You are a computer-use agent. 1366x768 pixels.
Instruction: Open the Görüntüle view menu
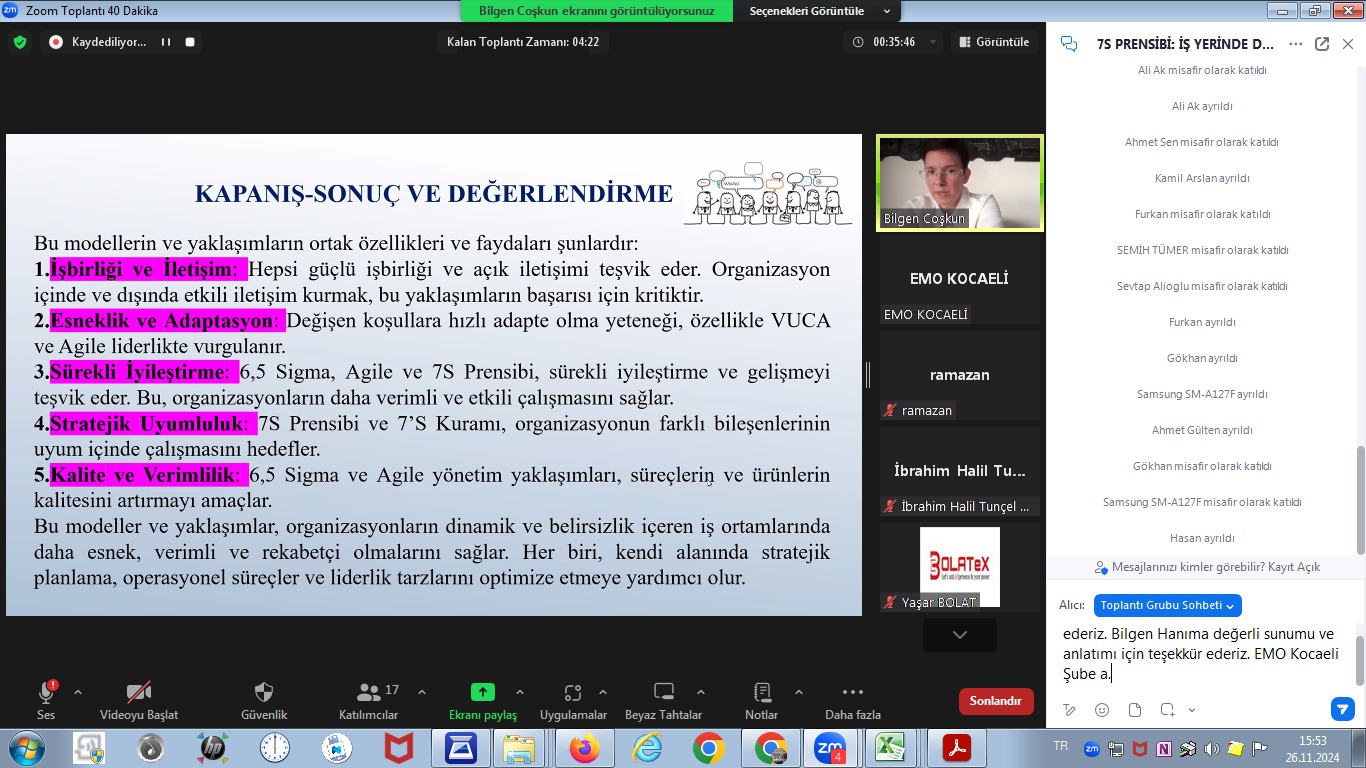994,42
